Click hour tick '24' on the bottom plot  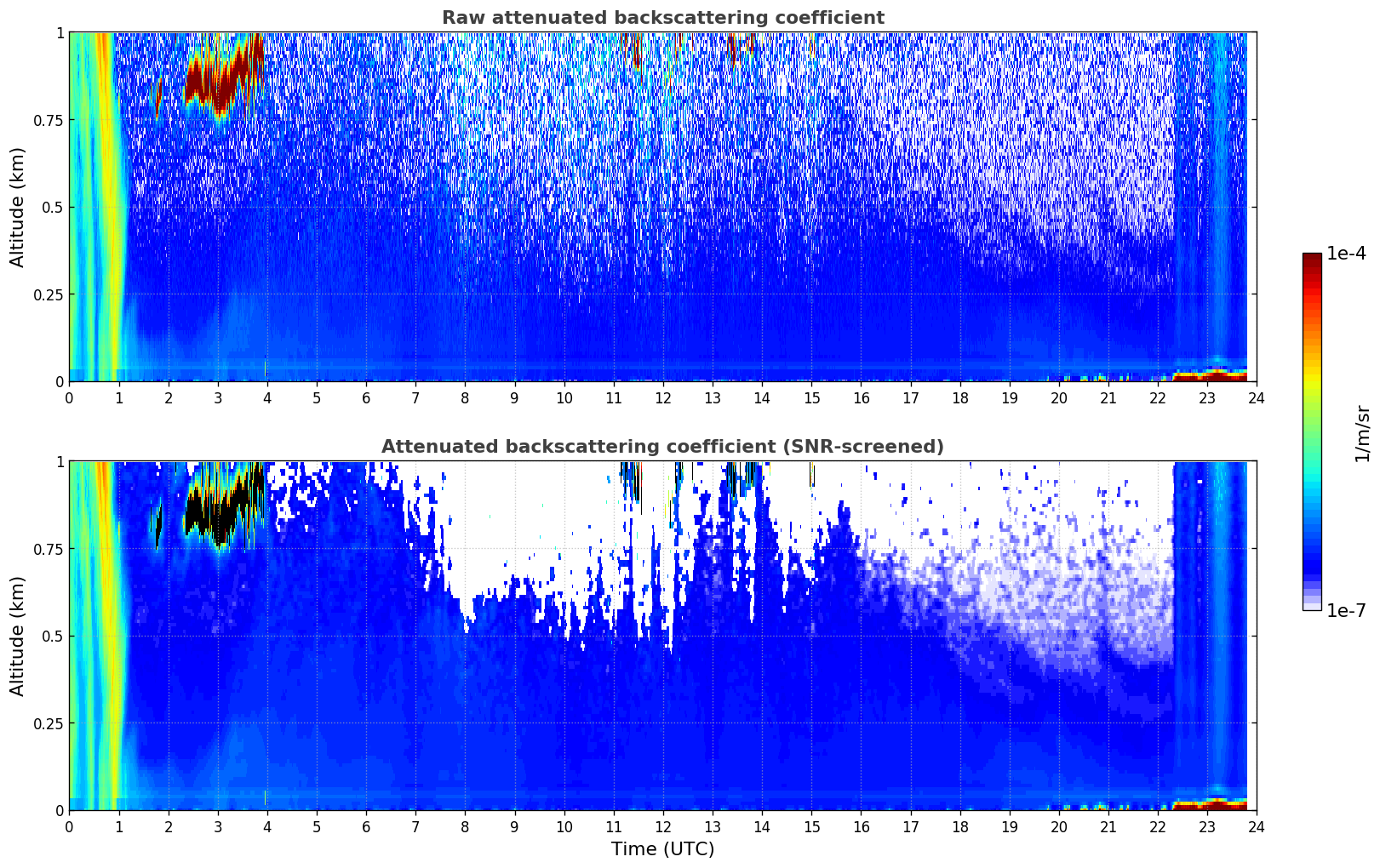pos(1257,826)
